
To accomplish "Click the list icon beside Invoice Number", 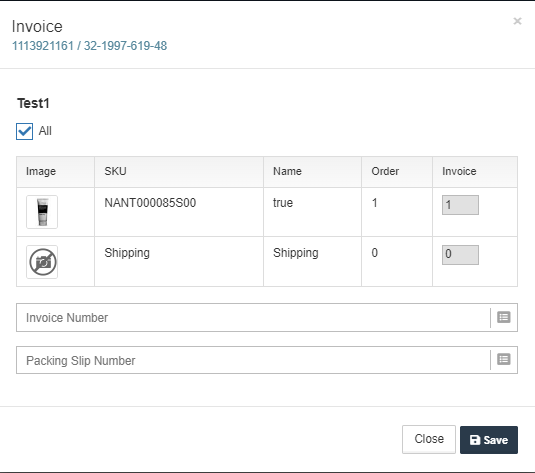I will (x=504, y=317).
